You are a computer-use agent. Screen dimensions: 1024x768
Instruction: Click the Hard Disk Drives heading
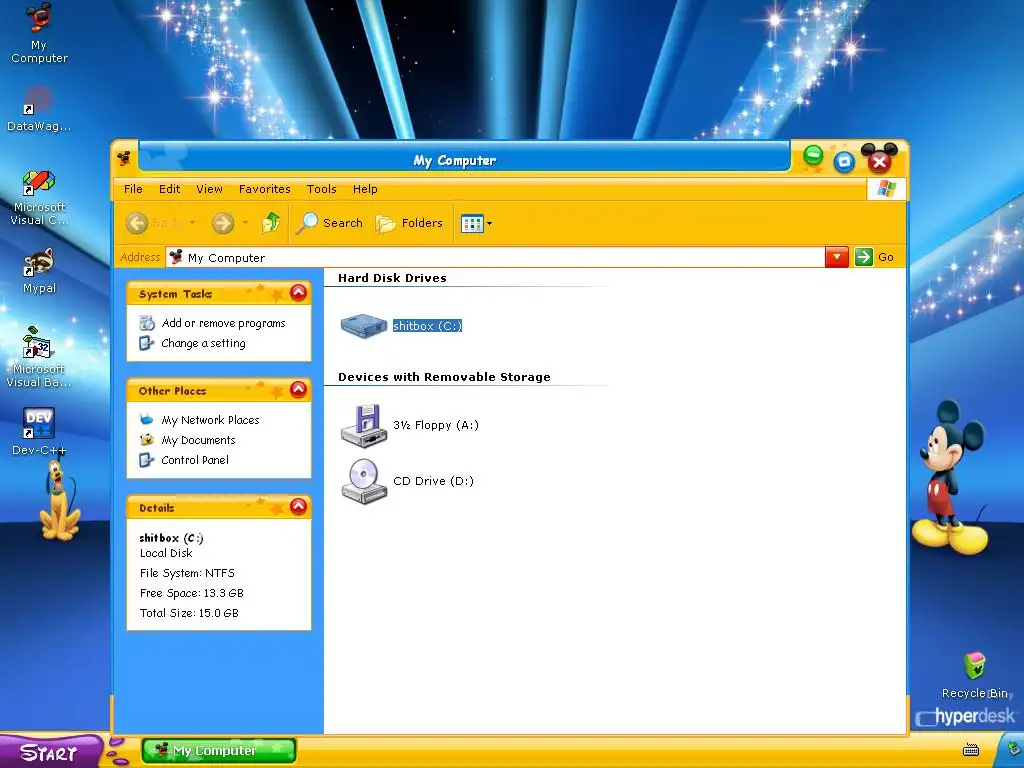(392, 278)
